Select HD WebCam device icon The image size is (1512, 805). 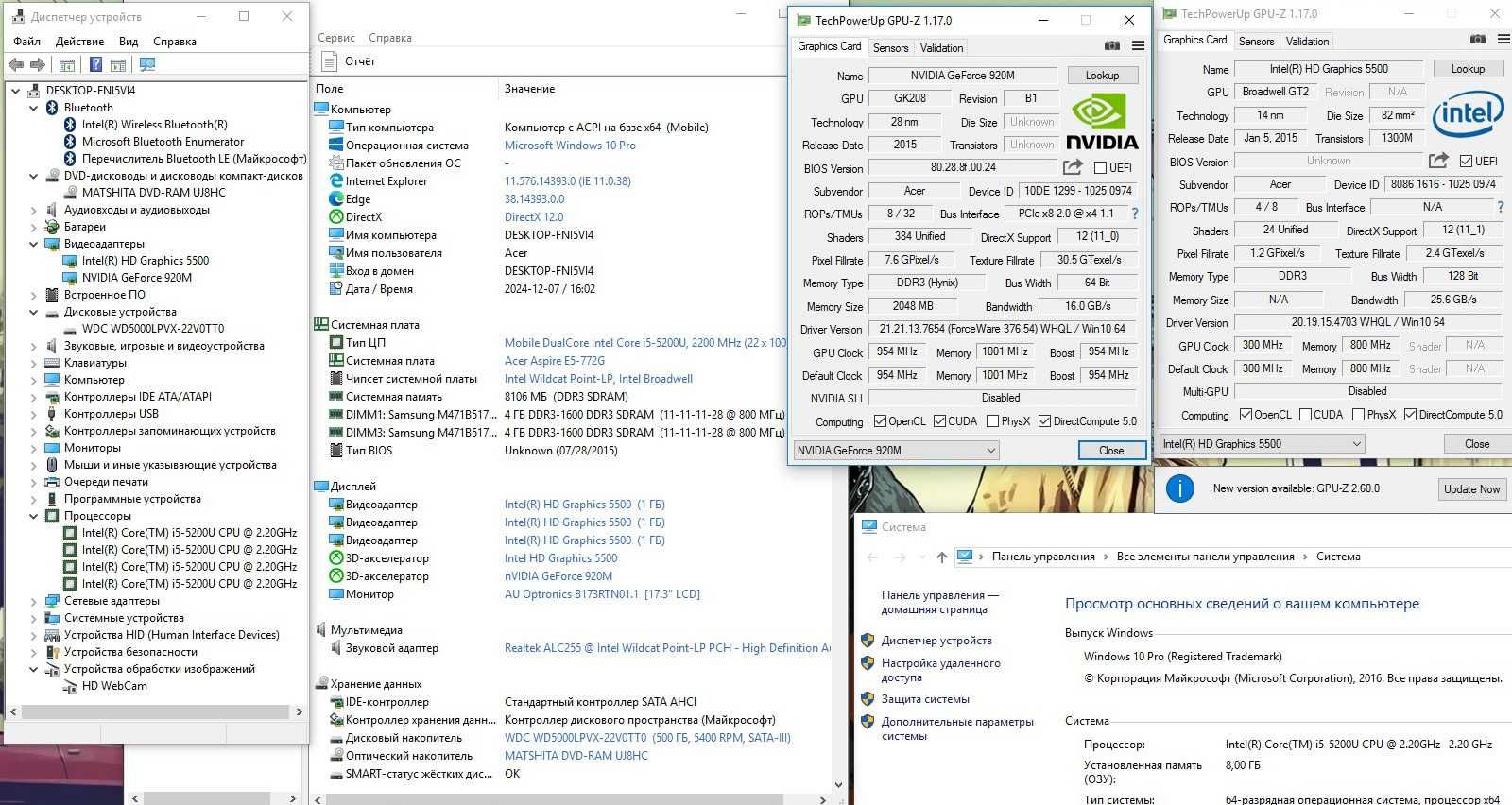(70, 686)
